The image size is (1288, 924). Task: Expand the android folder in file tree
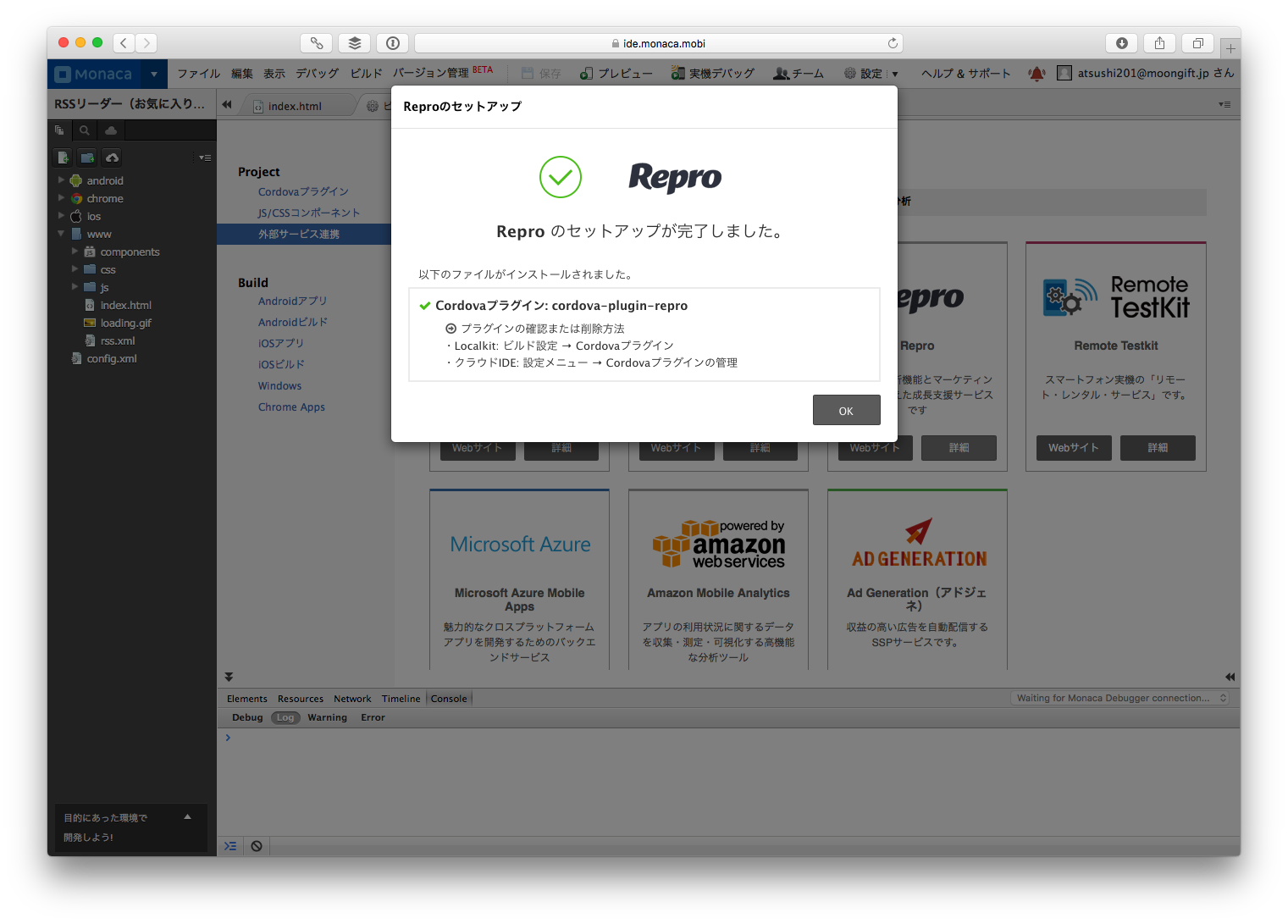61,180
